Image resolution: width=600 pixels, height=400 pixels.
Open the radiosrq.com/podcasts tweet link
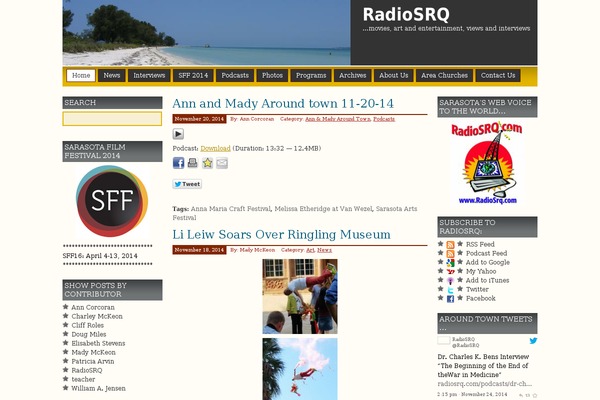(485, 384)
